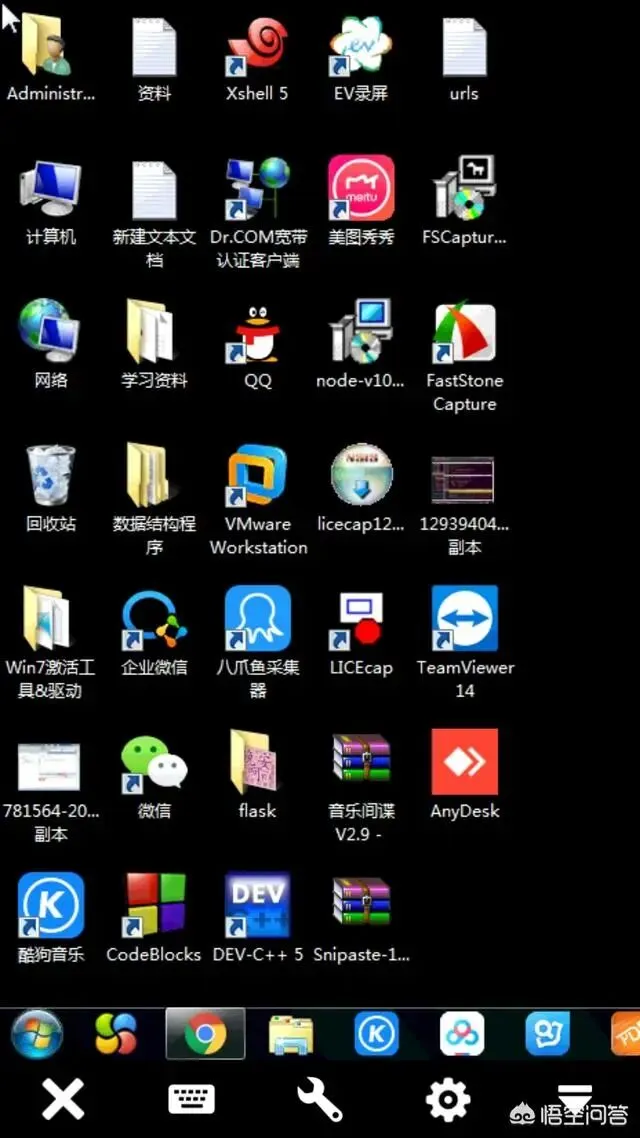640x1138 pixels.
Task: Launch FastStone Capture shortcut
Action: click(x=464, y=334)
